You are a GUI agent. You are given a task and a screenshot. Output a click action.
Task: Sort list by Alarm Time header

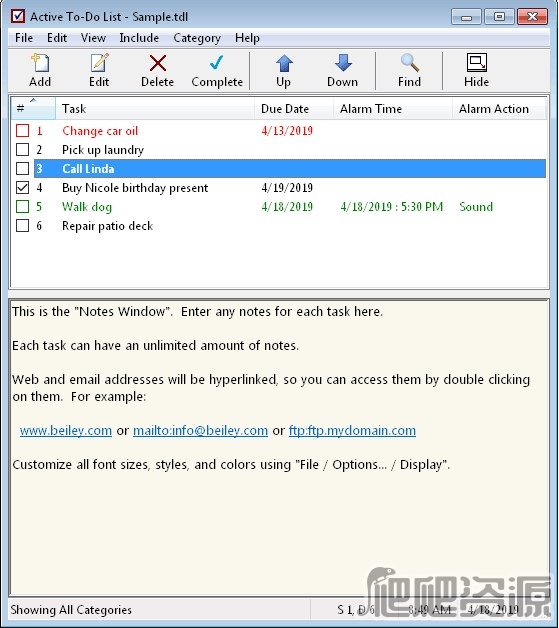[x=392, y=109]
